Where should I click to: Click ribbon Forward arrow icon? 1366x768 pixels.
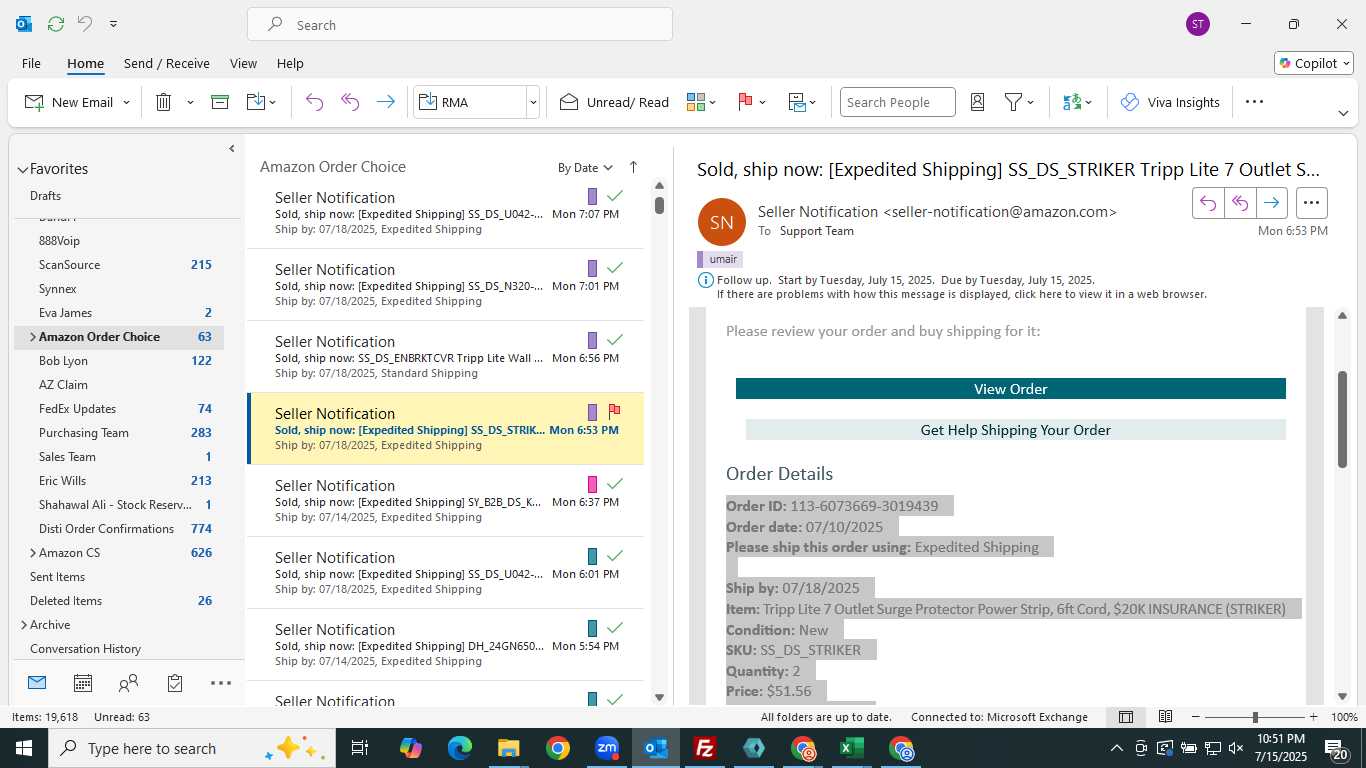(x=385, y=102)
